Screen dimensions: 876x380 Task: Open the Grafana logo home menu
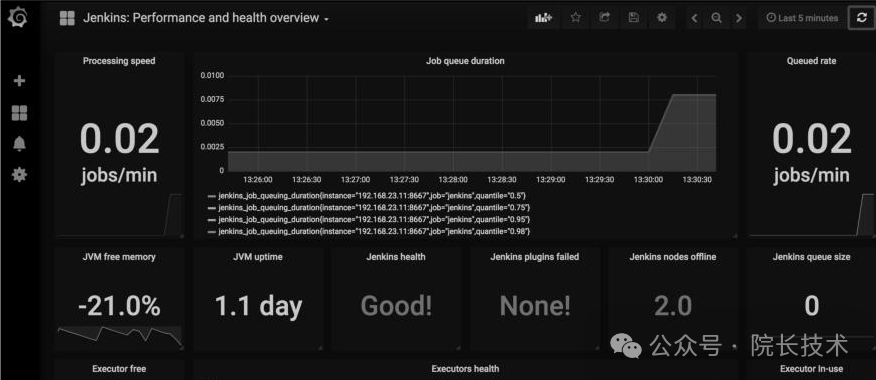[19, 18]
